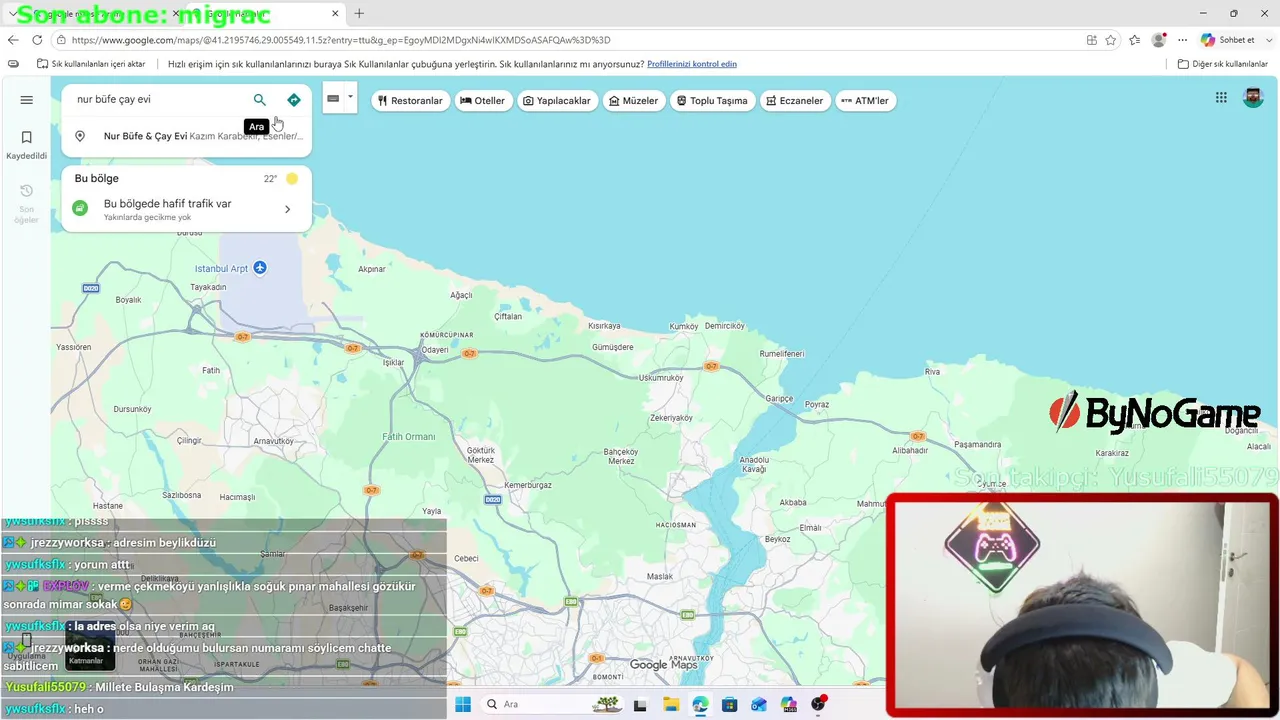Click the Kemerburgaz map label

527,485
